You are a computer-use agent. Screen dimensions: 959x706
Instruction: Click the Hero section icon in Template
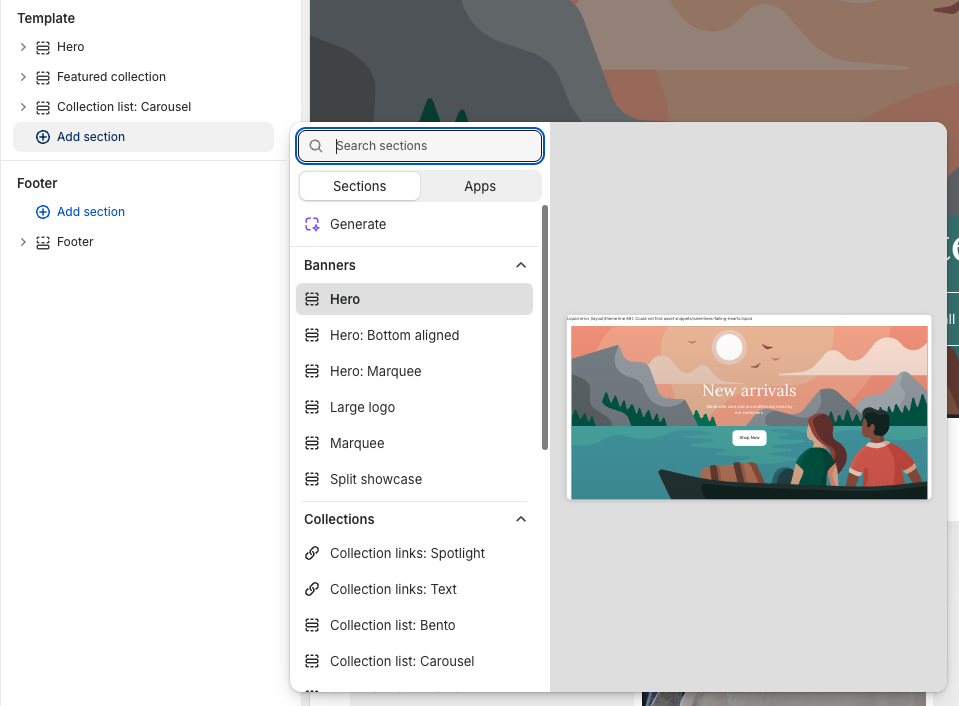pyautogui.click(x=43, y=47)
